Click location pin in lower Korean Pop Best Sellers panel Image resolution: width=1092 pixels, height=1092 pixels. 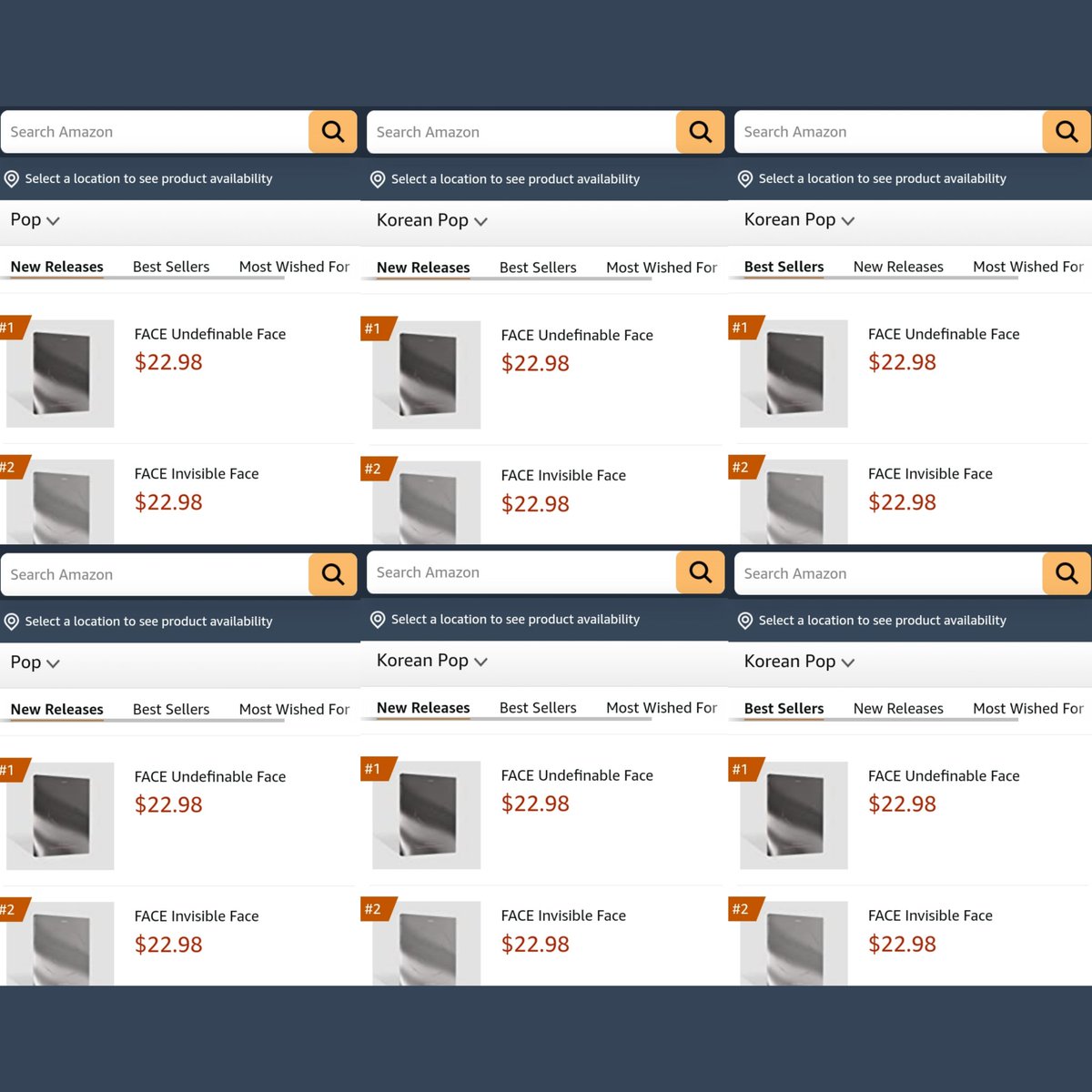tap(745, 621)
